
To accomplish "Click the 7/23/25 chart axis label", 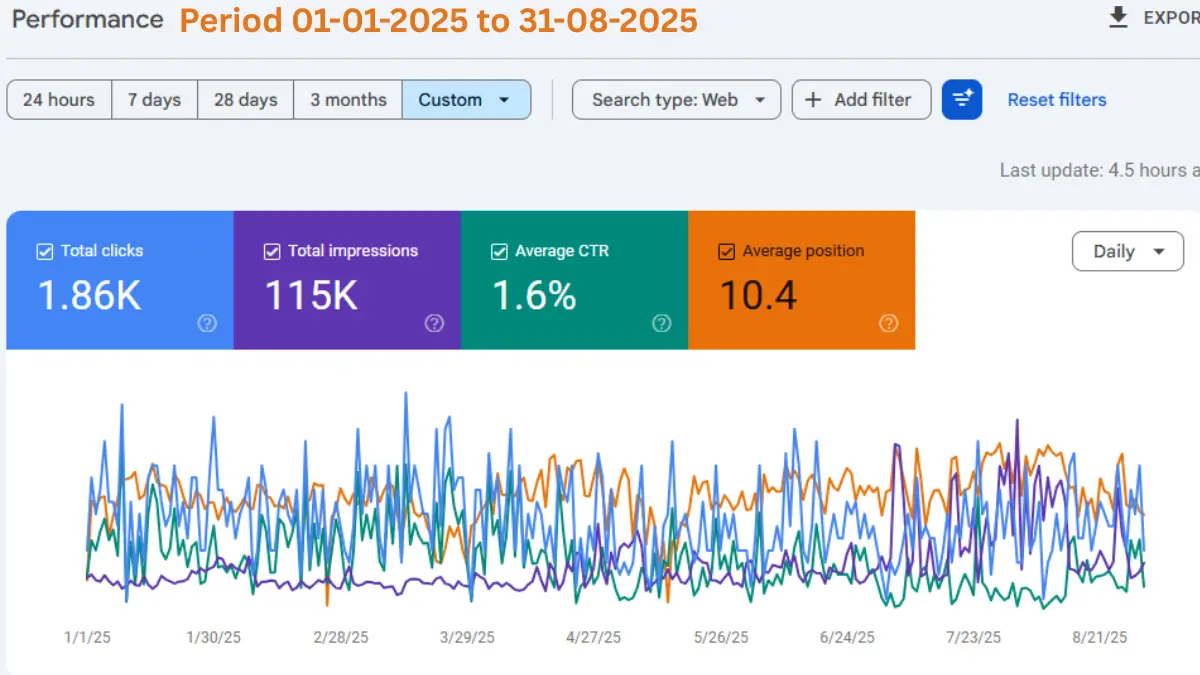I will pos(974,637).
